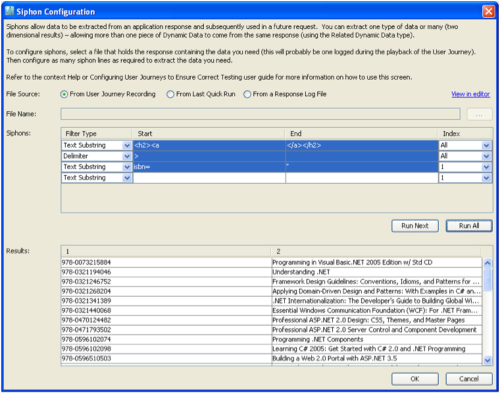
Task: Click the file browse ellipsis button
Action: point(479,114)
